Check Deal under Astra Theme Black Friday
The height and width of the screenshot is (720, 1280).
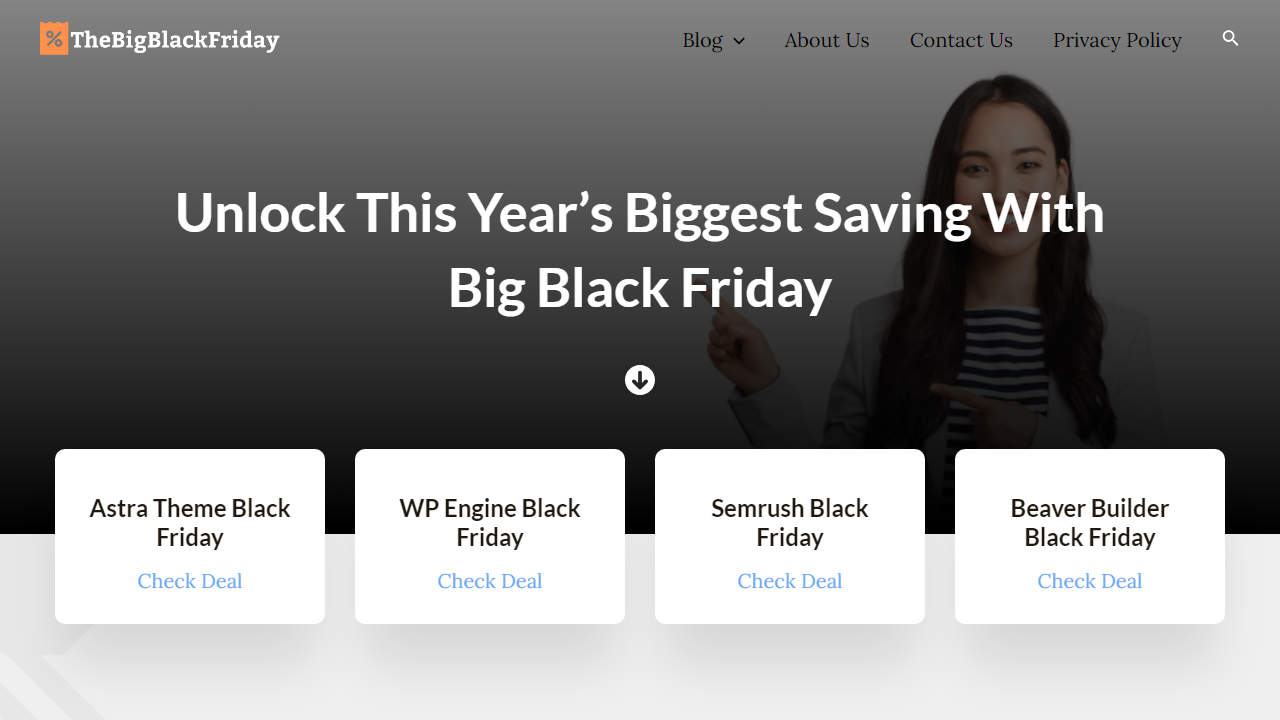tap(189, 581)
